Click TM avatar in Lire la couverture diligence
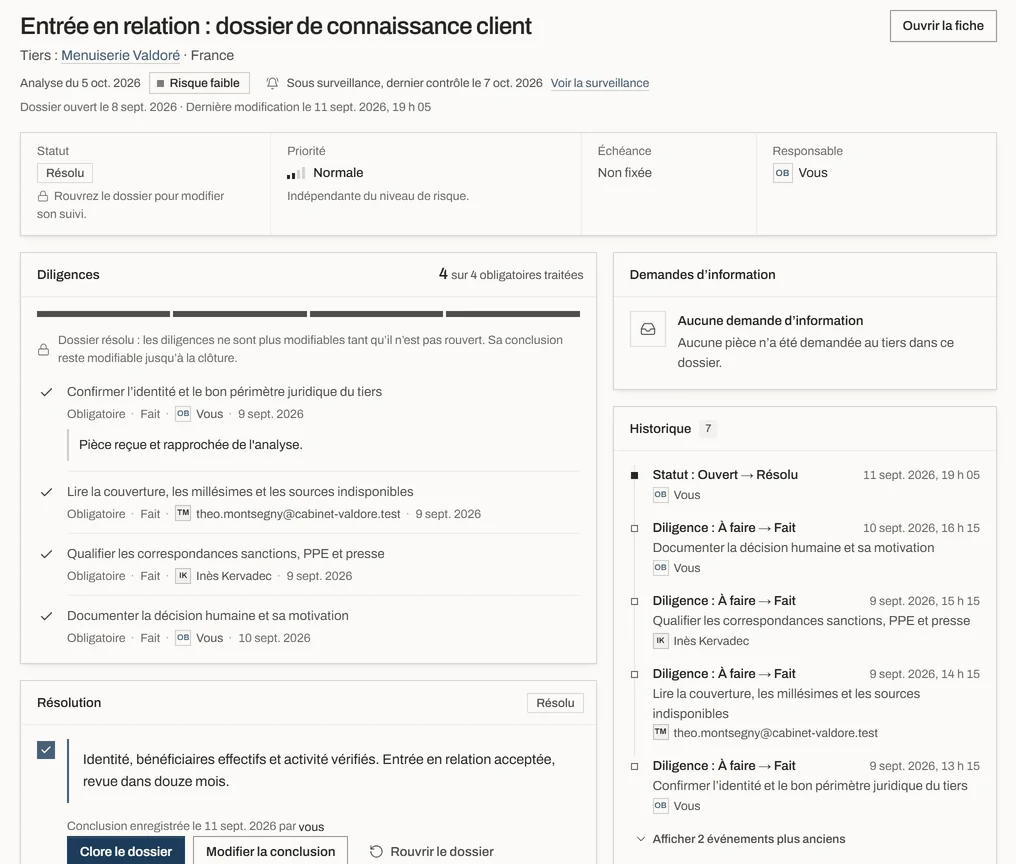The width and height of the screenshot is (1016, 864). [183, 513]
